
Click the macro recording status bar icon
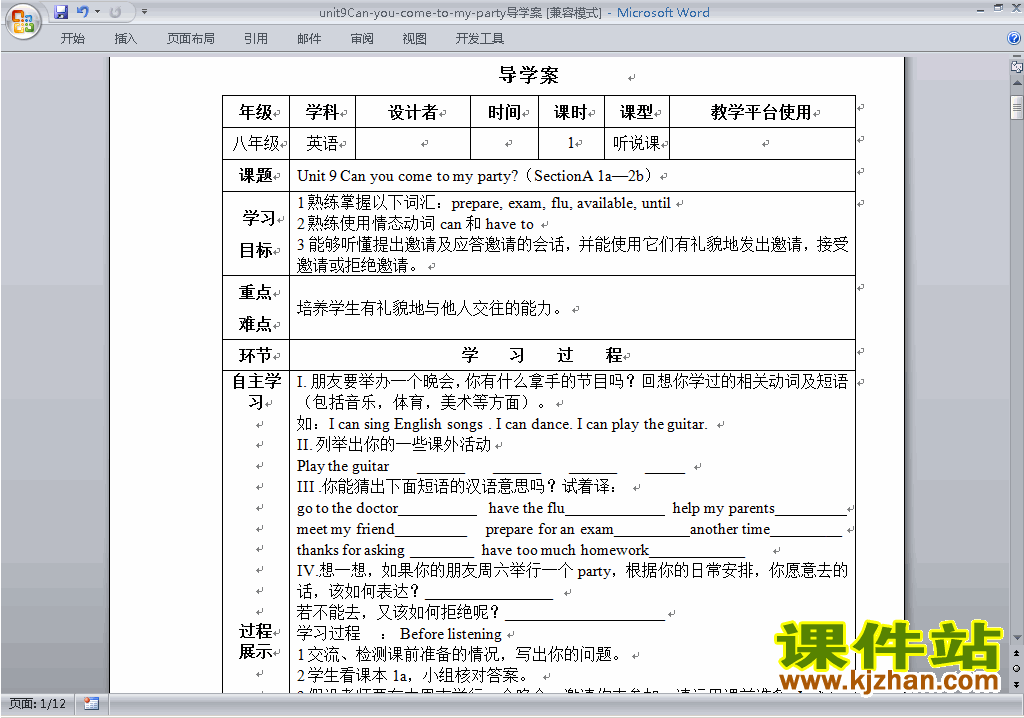click(x=91, y=704)
